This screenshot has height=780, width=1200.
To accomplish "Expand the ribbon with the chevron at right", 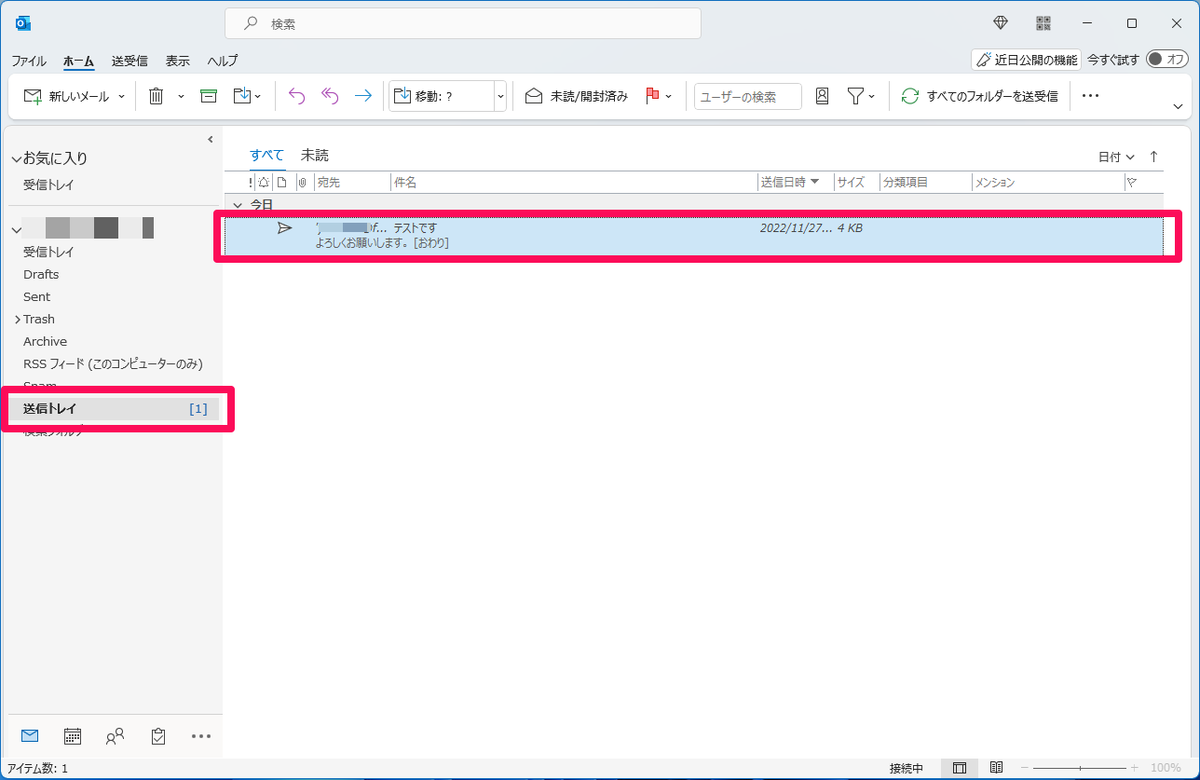I will point(1178,106).
